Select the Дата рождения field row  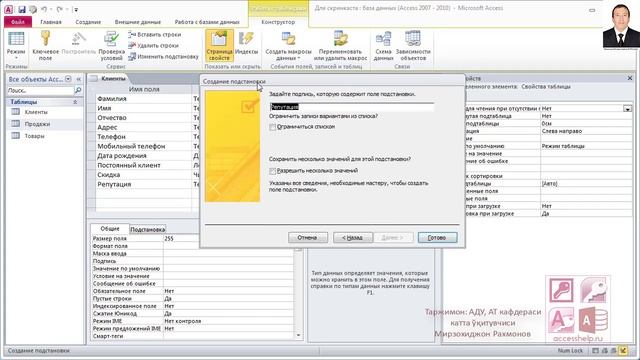point(144,156)
